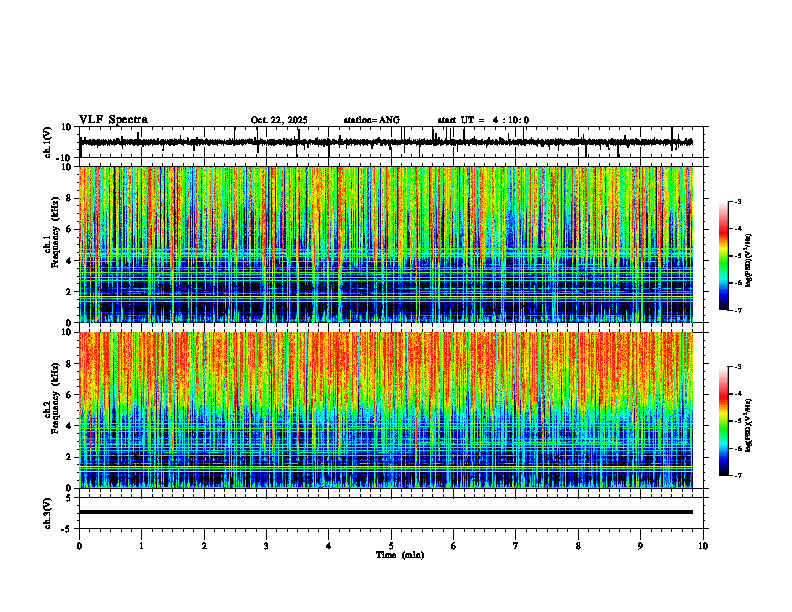Screen dimensions: 792x612
Task: Click the ch.1 voltage waveform trace panel
Action: pyautogui.click(x=391, y=142)
